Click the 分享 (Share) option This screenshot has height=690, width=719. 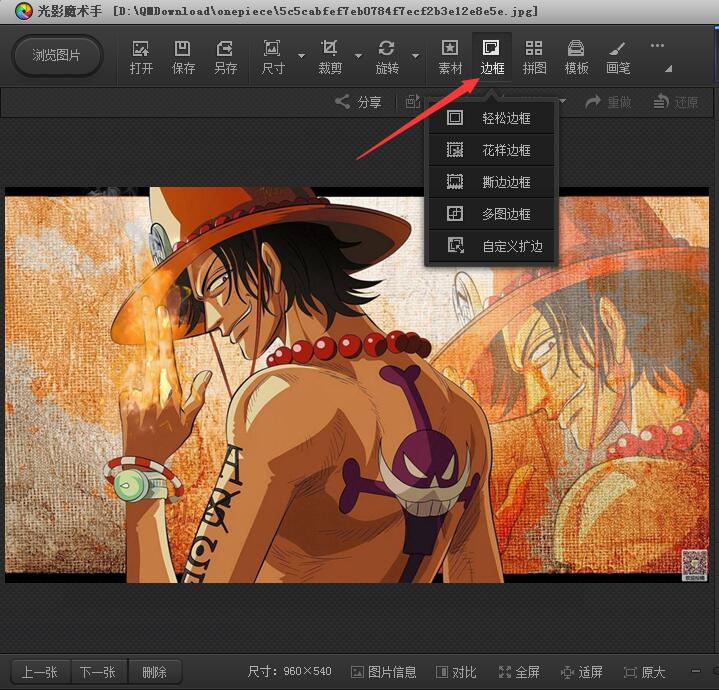coord(358,102)
